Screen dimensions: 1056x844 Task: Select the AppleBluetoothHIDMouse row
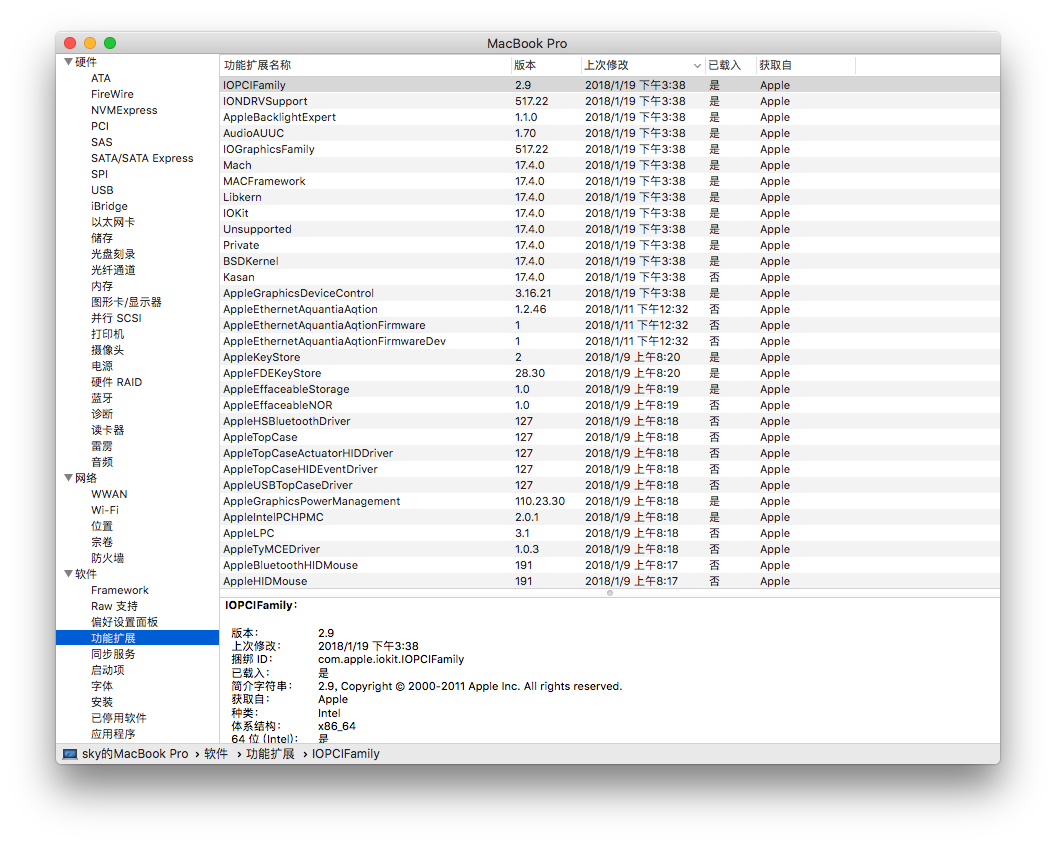[609, 565]
